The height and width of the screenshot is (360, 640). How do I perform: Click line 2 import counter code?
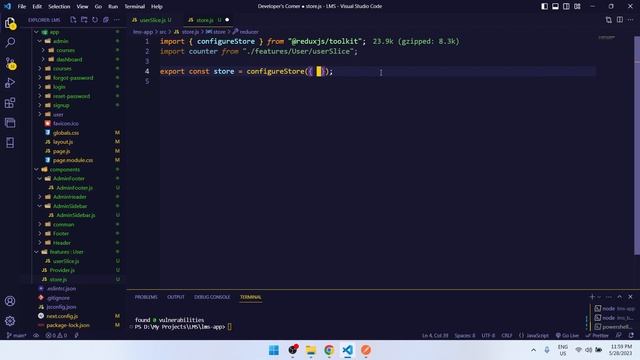coord(259,51)
